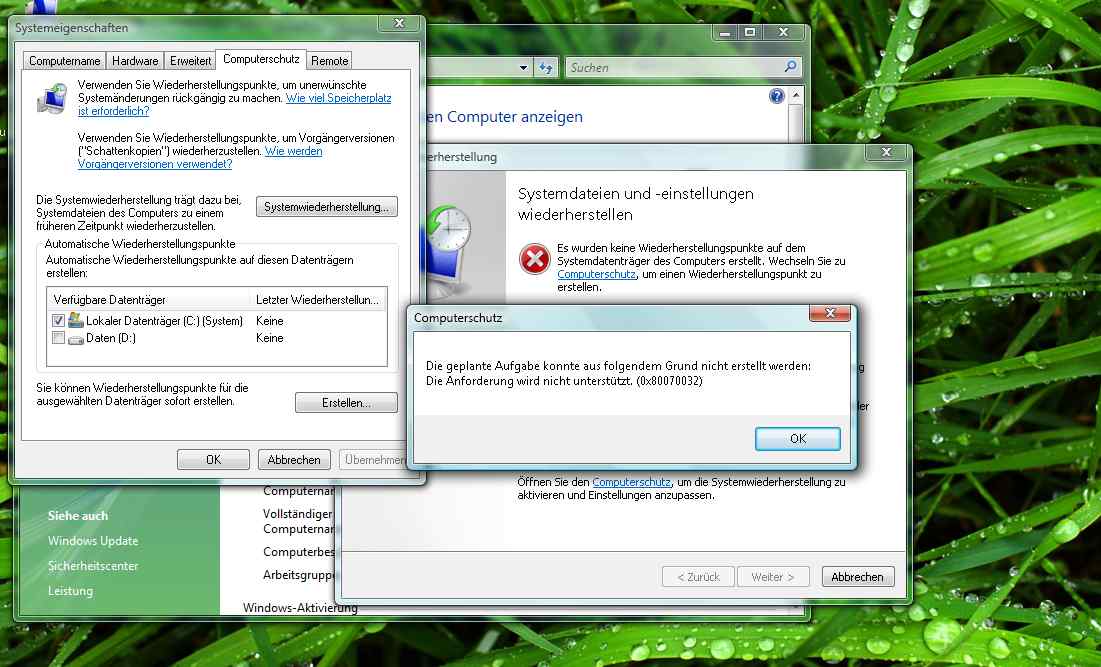This screenshot has width=1101, height=667.
Task: Select the Keine cell for Daten (D:)
Action: [270, 338]
